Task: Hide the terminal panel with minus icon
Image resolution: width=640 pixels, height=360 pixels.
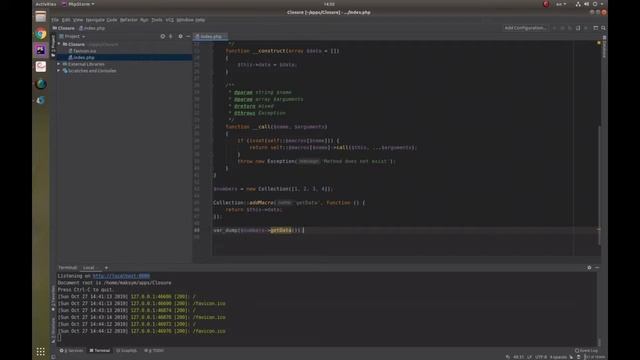Action: [x=597, y=268]
